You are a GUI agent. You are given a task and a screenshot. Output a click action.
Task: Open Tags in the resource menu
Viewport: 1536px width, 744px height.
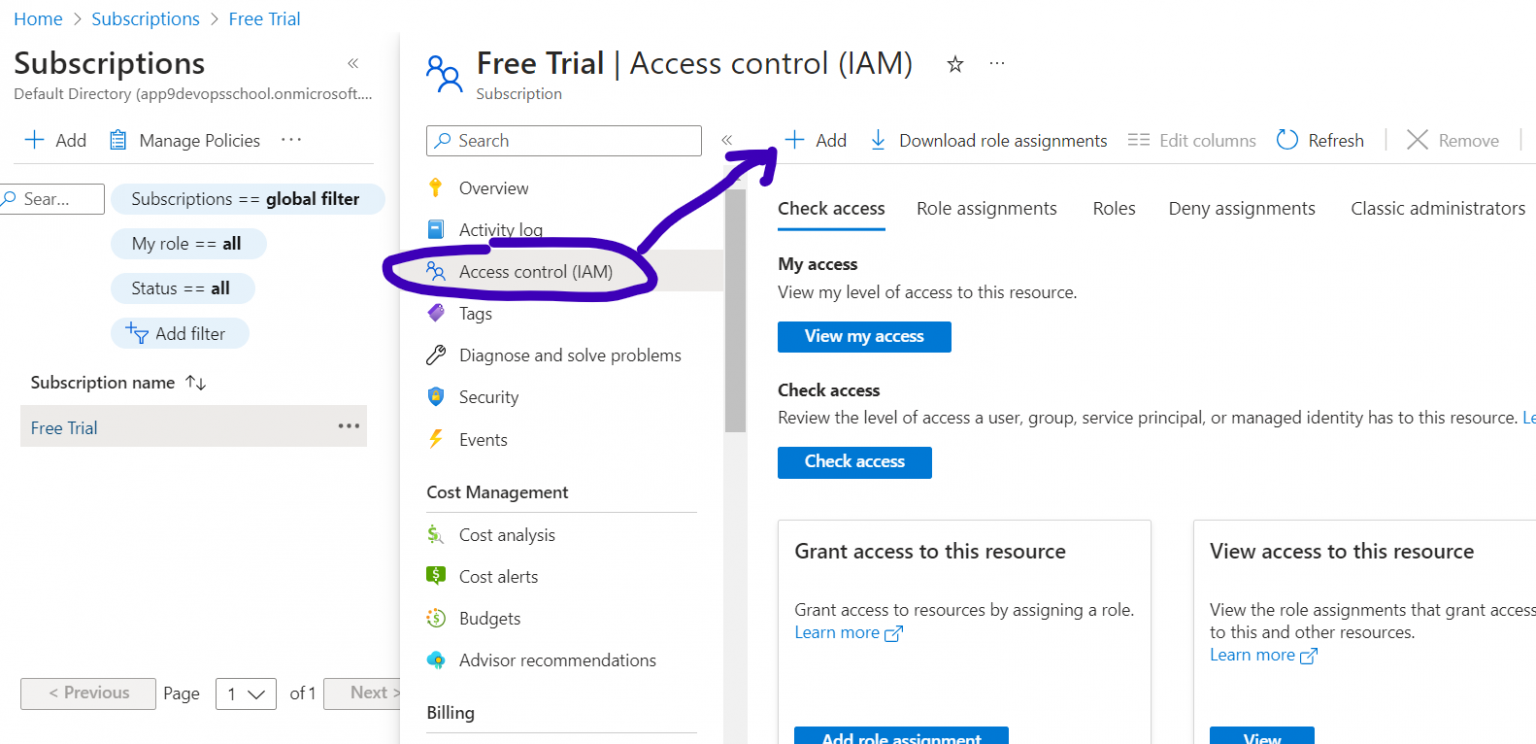tap(475, 314)
